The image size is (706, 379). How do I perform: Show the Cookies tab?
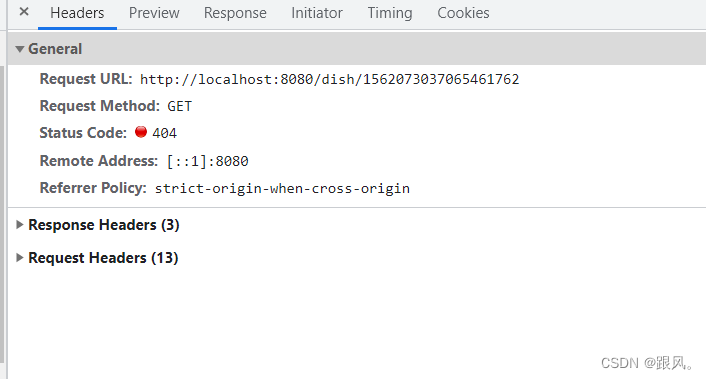(x=463, y=13)
